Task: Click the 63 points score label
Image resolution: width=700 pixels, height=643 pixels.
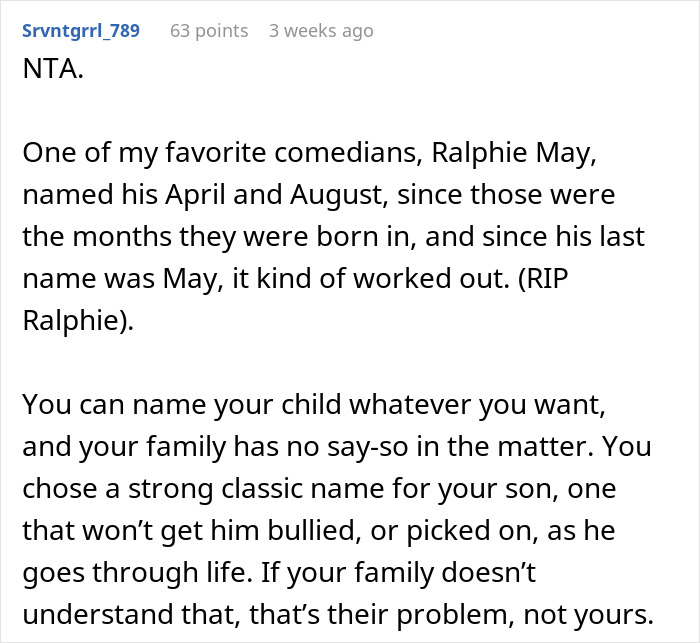Action: pos(209,31)
